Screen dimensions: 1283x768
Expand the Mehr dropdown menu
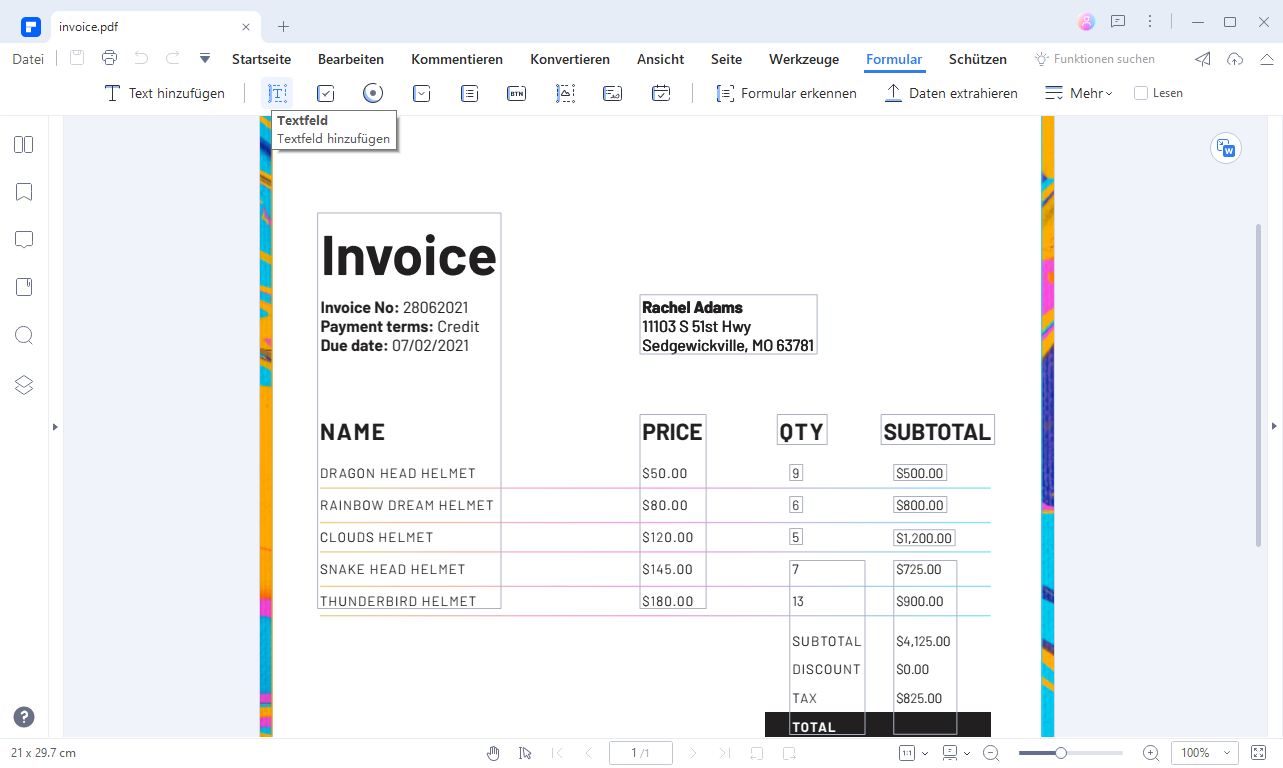pos(1079,93)
